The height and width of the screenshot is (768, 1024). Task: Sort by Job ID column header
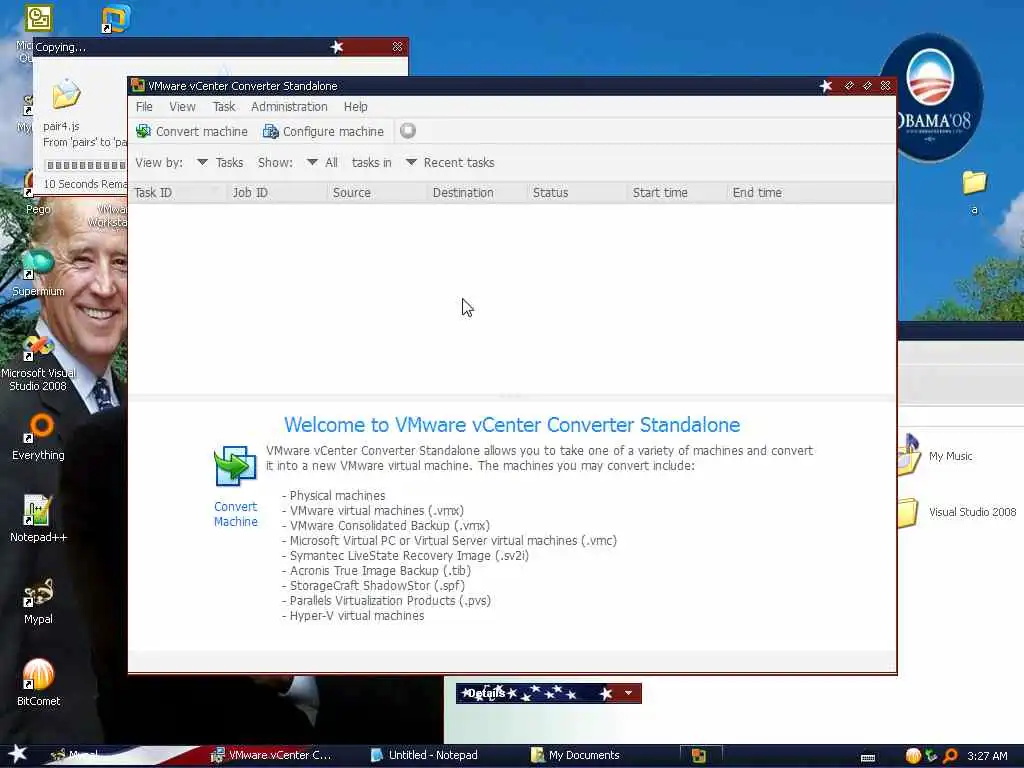point(276,193)
